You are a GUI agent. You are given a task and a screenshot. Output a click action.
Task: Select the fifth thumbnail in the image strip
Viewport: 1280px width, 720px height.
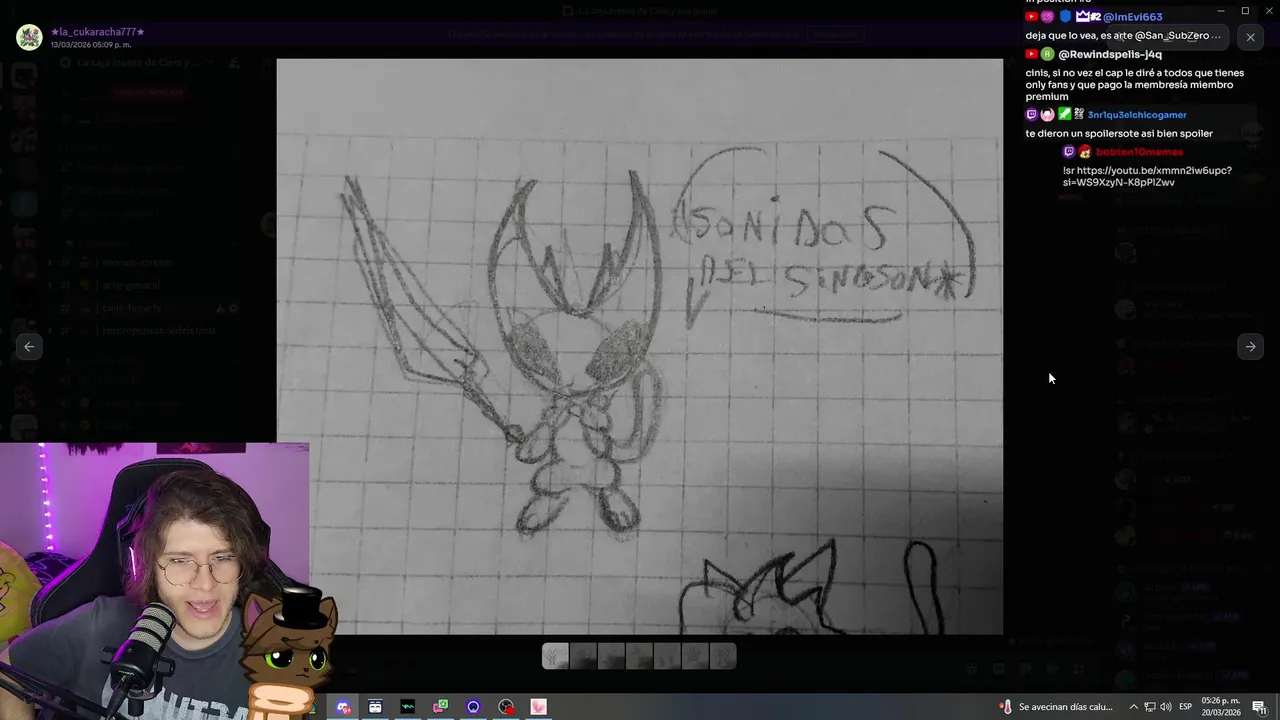coord(667,656)
